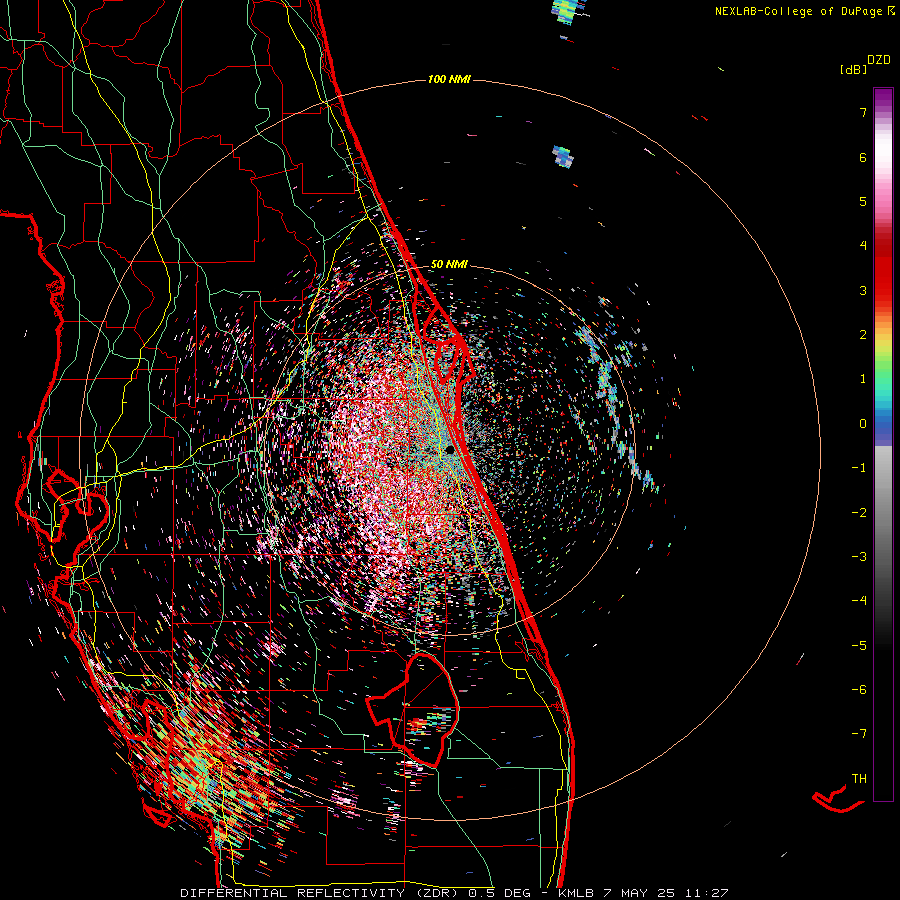
Task: Click the 7 MAY 25 date text
Action: [641, 893]
